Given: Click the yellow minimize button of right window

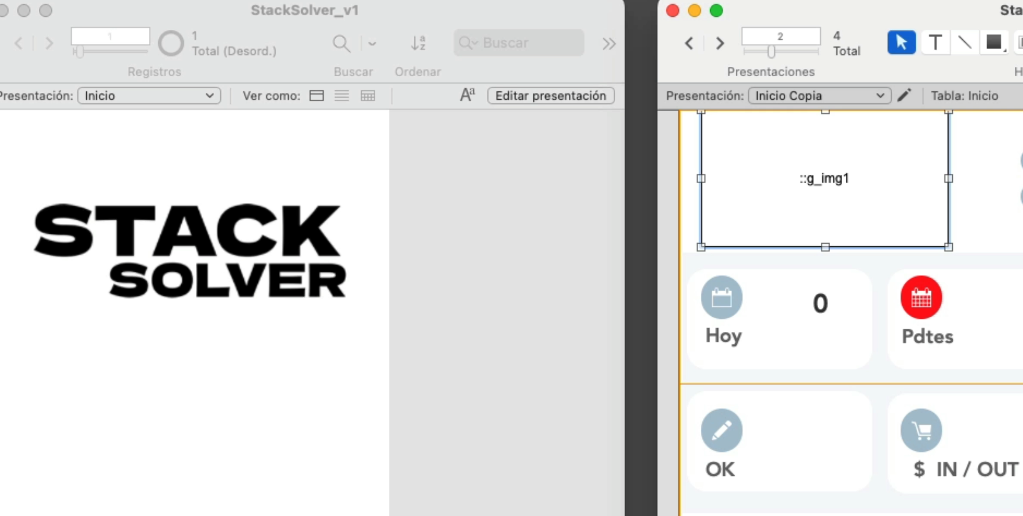Looking at the screenshot, I should 694,10.
